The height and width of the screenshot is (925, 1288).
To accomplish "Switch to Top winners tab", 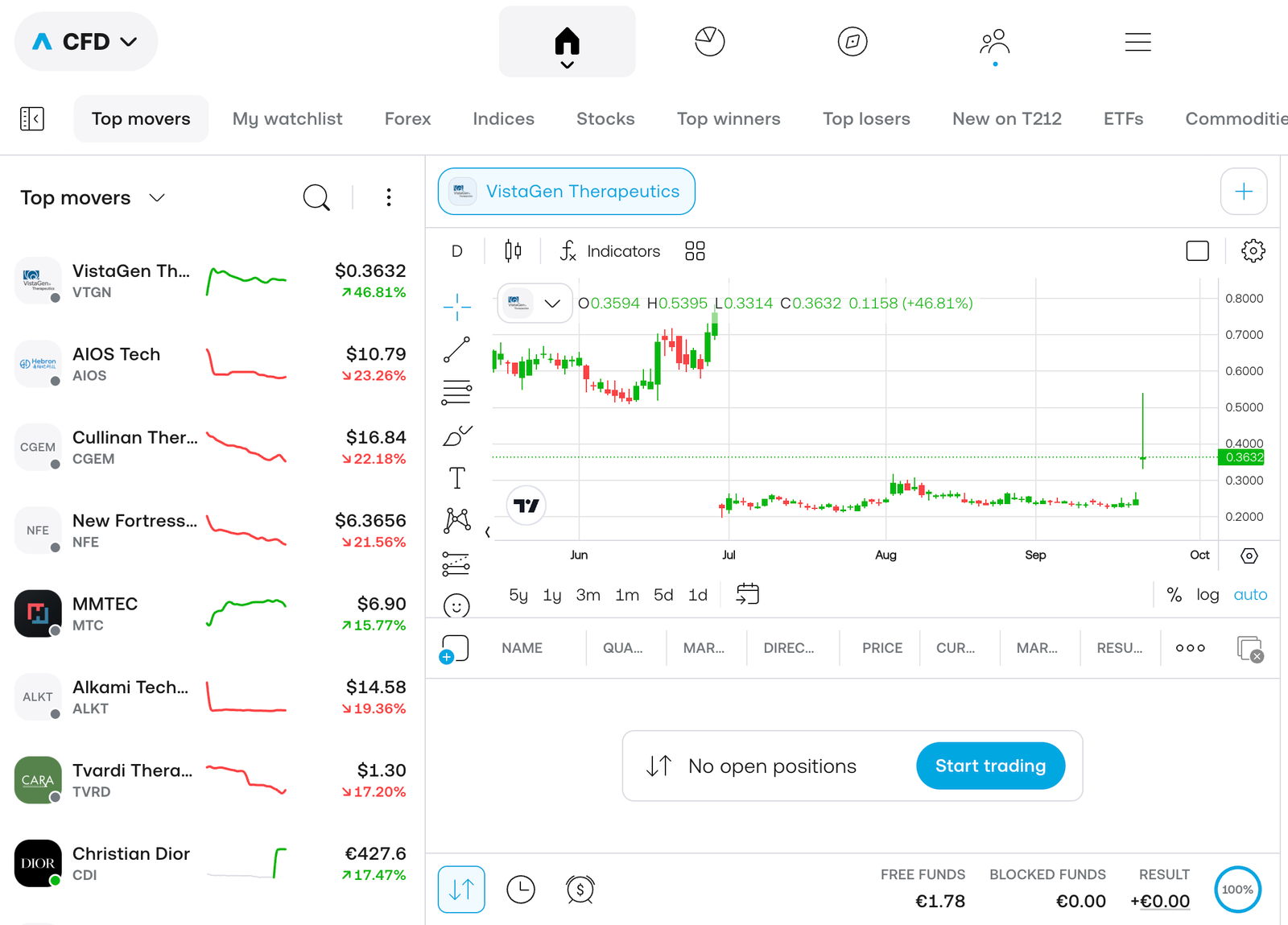I will [x=729, y=119].
